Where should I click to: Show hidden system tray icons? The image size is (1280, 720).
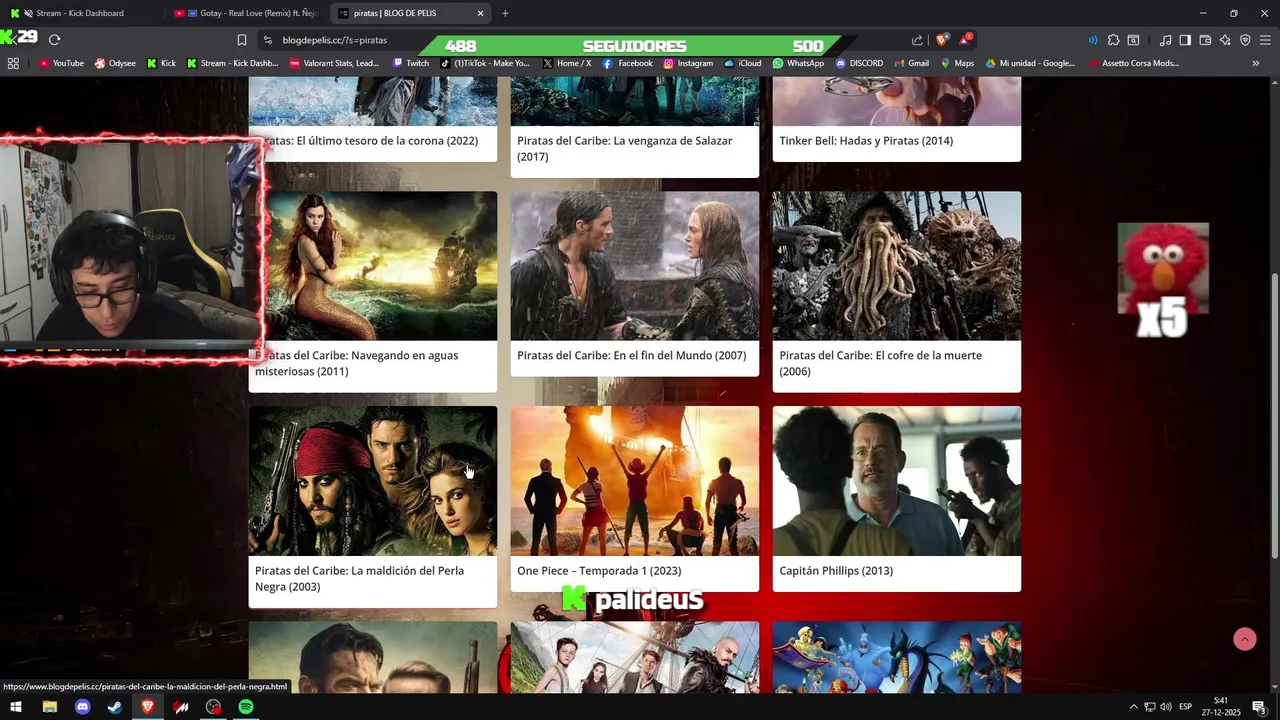1133,707
